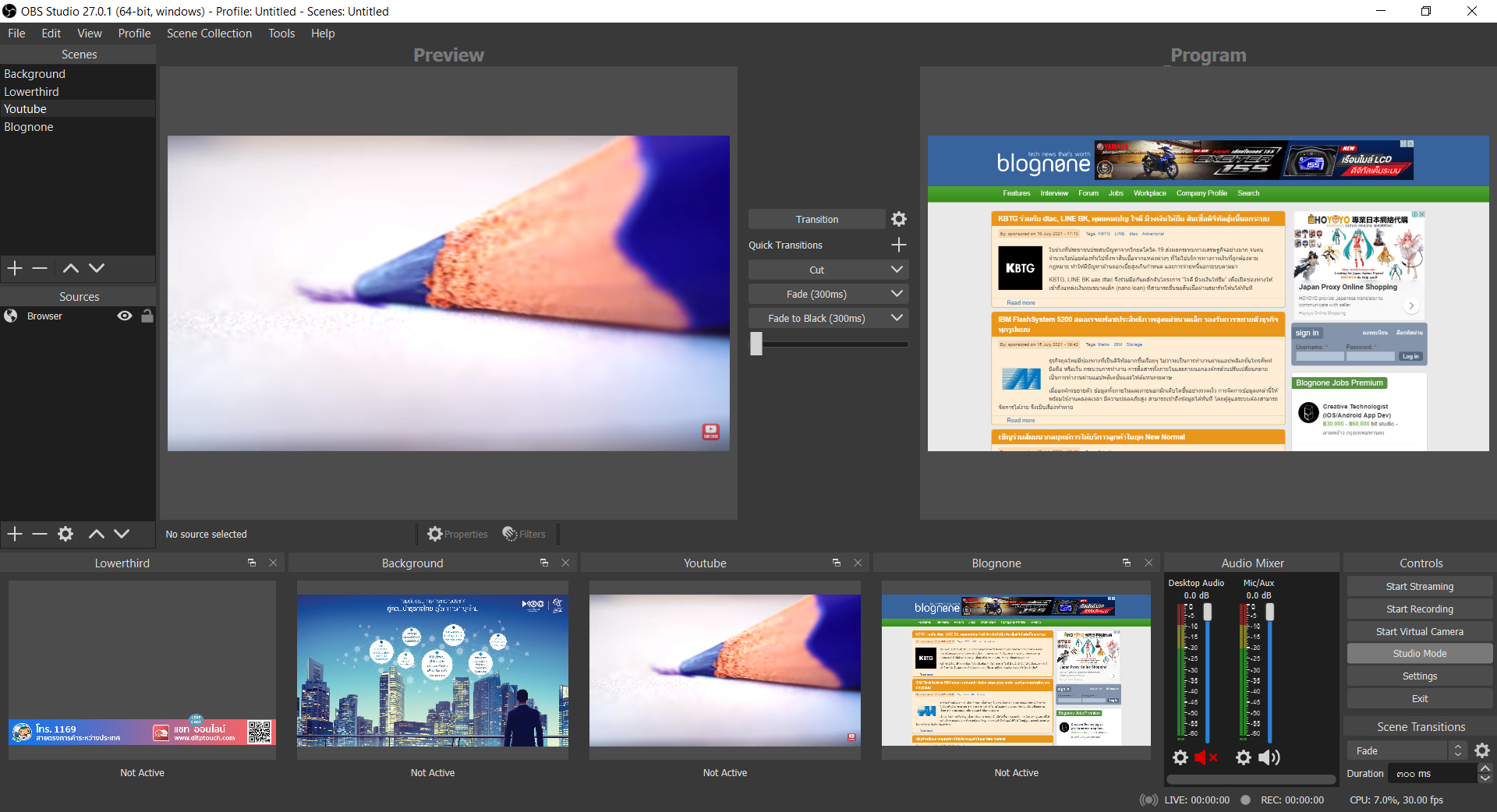Remove the selected scene using minus icon

(40, 268)
